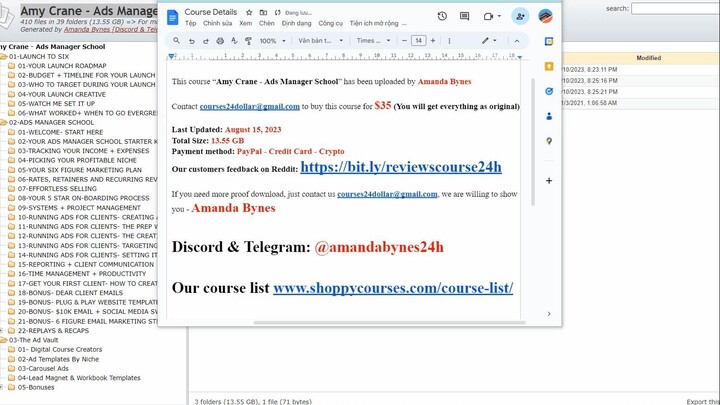The width and height of the screenshot is (720, 405).
Task: Click the get add-ons plus icon
Action: (549, 181)
